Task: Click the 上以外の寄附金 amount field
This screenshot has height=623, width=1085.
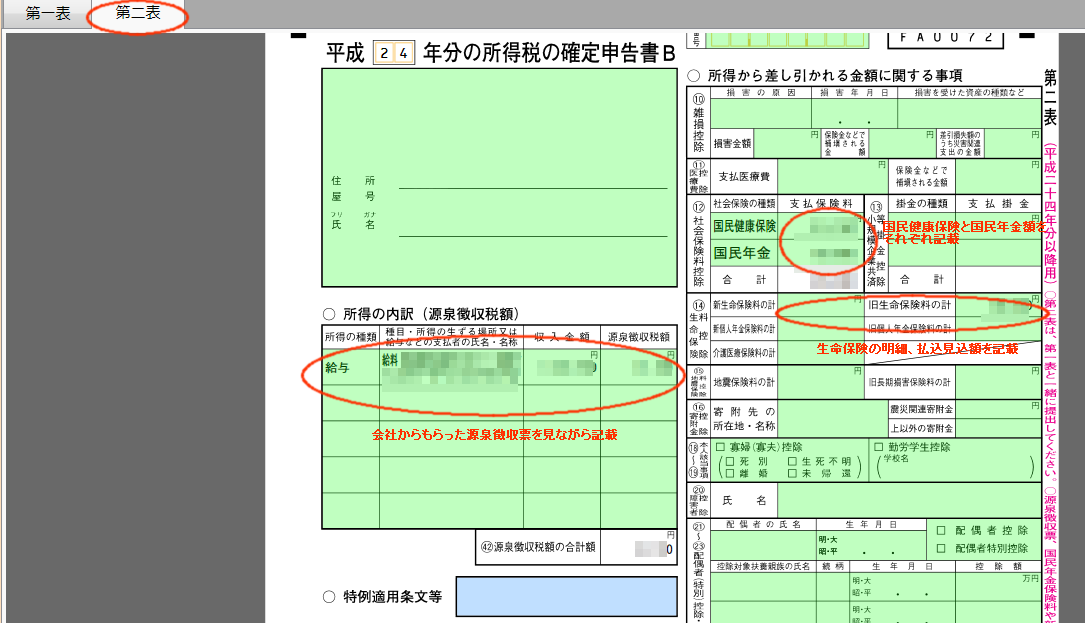Action: coord(998,428)
